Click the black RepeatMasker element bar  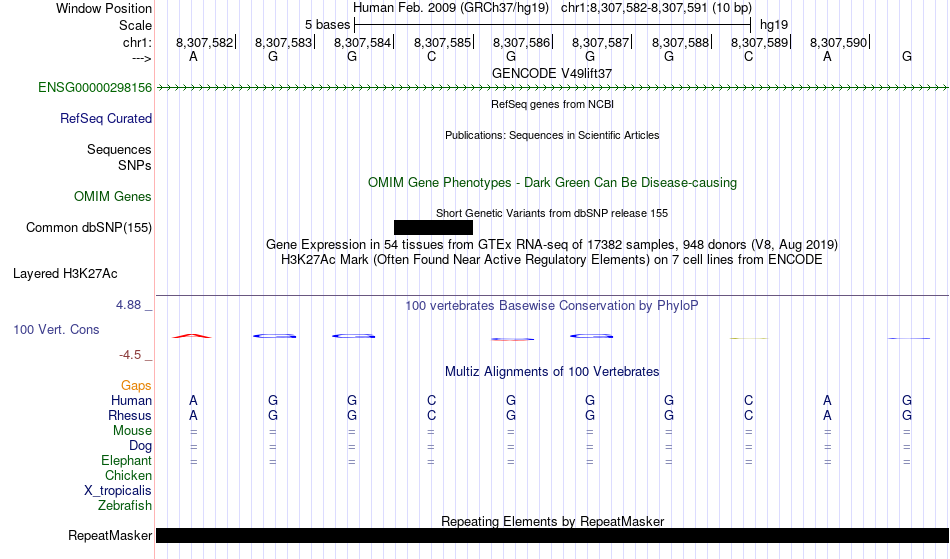click(x=553, y=535)
